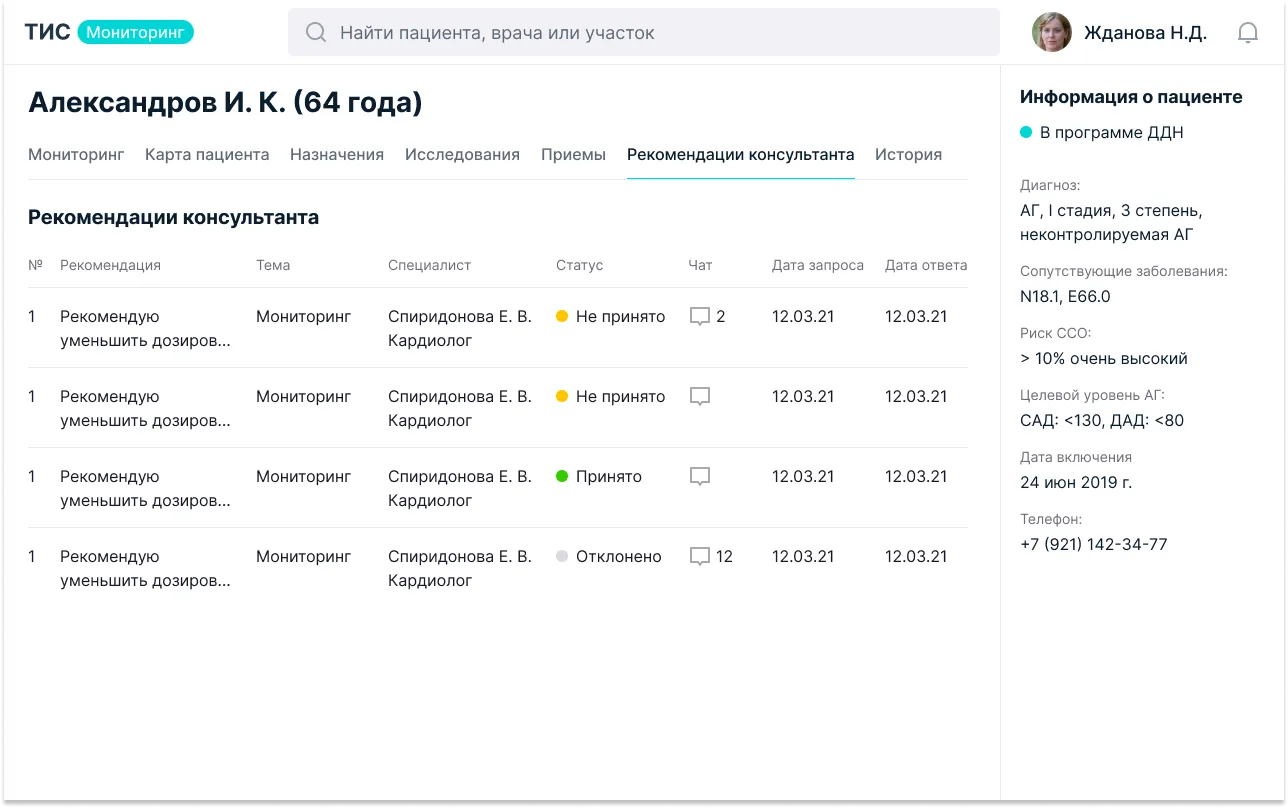The height and width of the screenshot is (808, 1288).
Task: Switch to the Мониторинг tab
Action: [x=76, y=155]
